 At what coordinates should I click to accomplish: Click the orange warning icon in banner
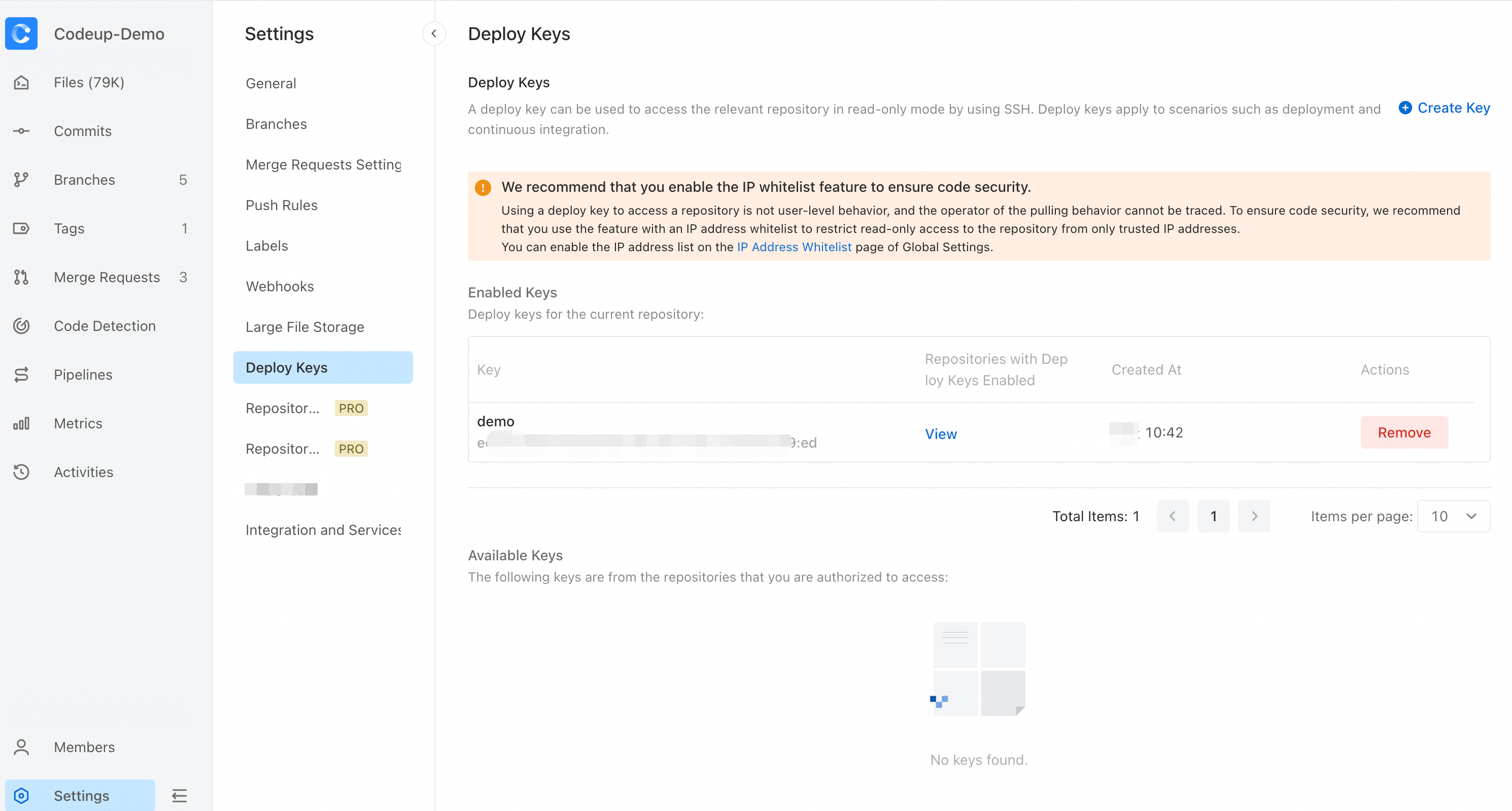483,188
